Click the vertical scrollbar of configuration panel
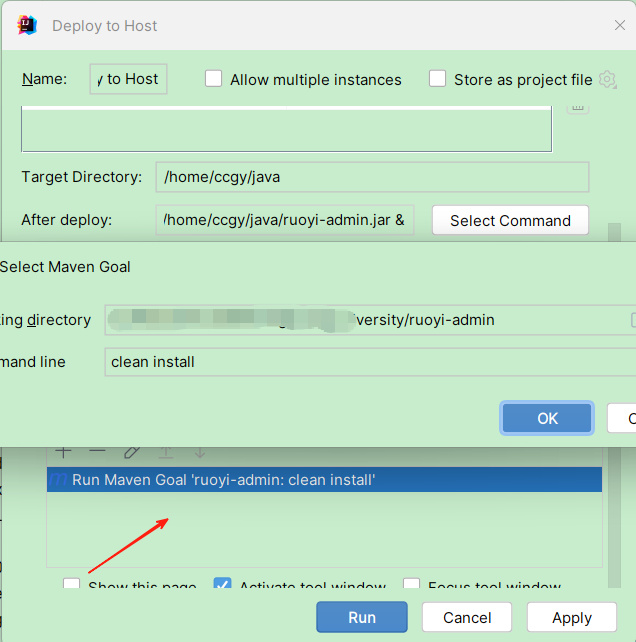 [614, 517]
